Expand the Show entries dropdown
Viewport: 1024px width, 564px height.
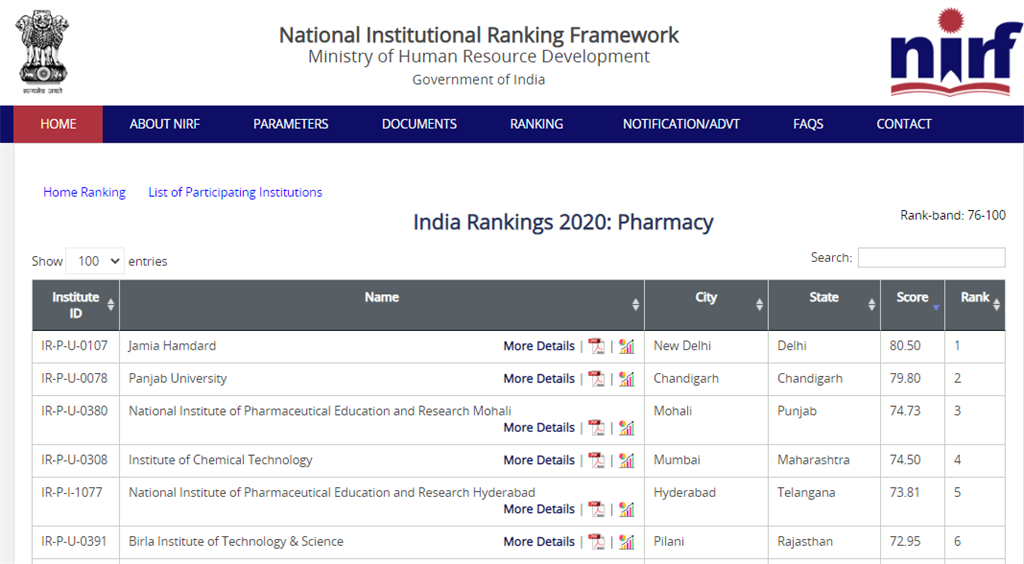pos(95,261)
